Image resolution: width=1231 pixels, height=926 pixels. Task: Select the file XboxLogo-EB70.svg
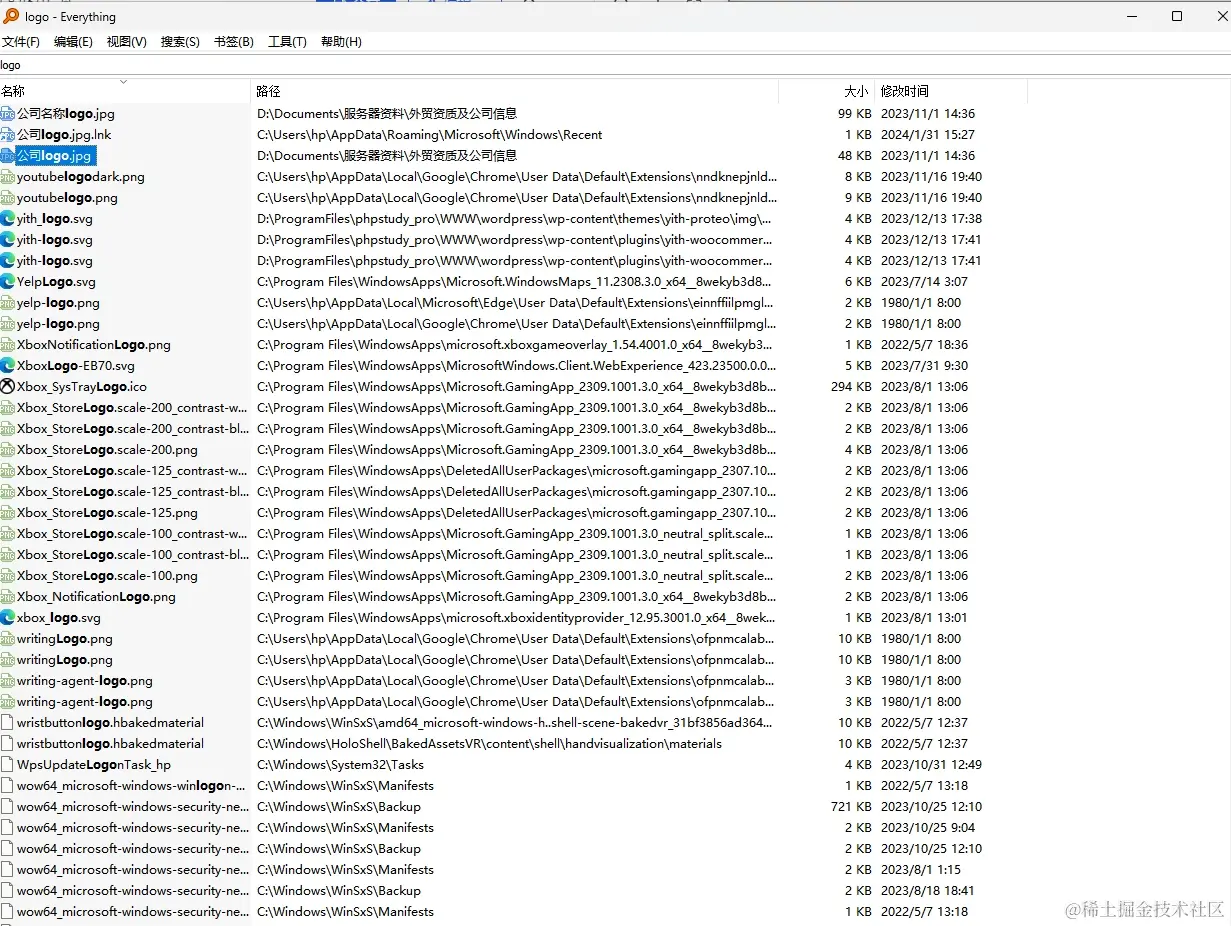[x=76, y=366]
